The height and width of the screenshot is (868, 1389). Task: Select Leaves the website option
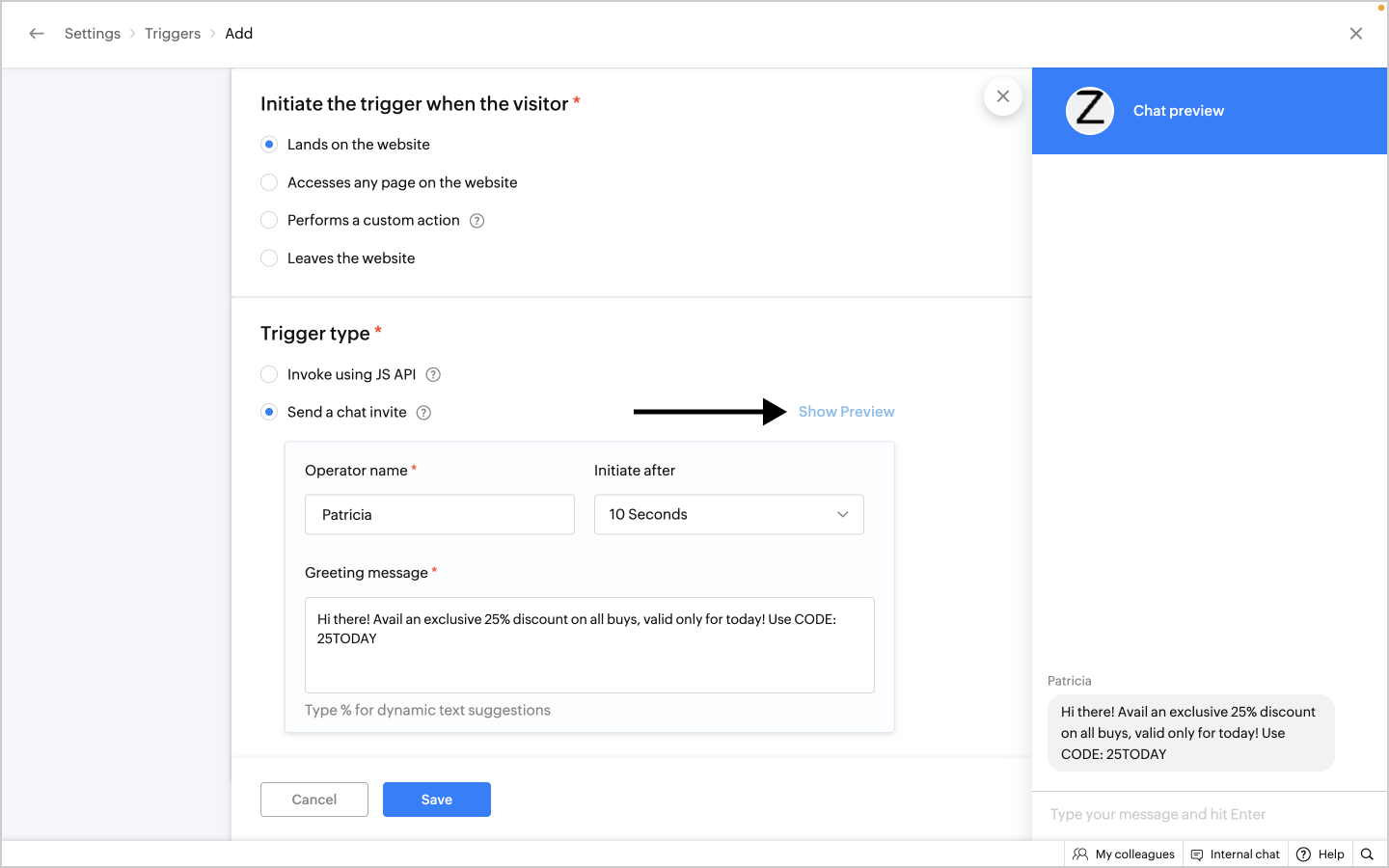click(270, 258)
